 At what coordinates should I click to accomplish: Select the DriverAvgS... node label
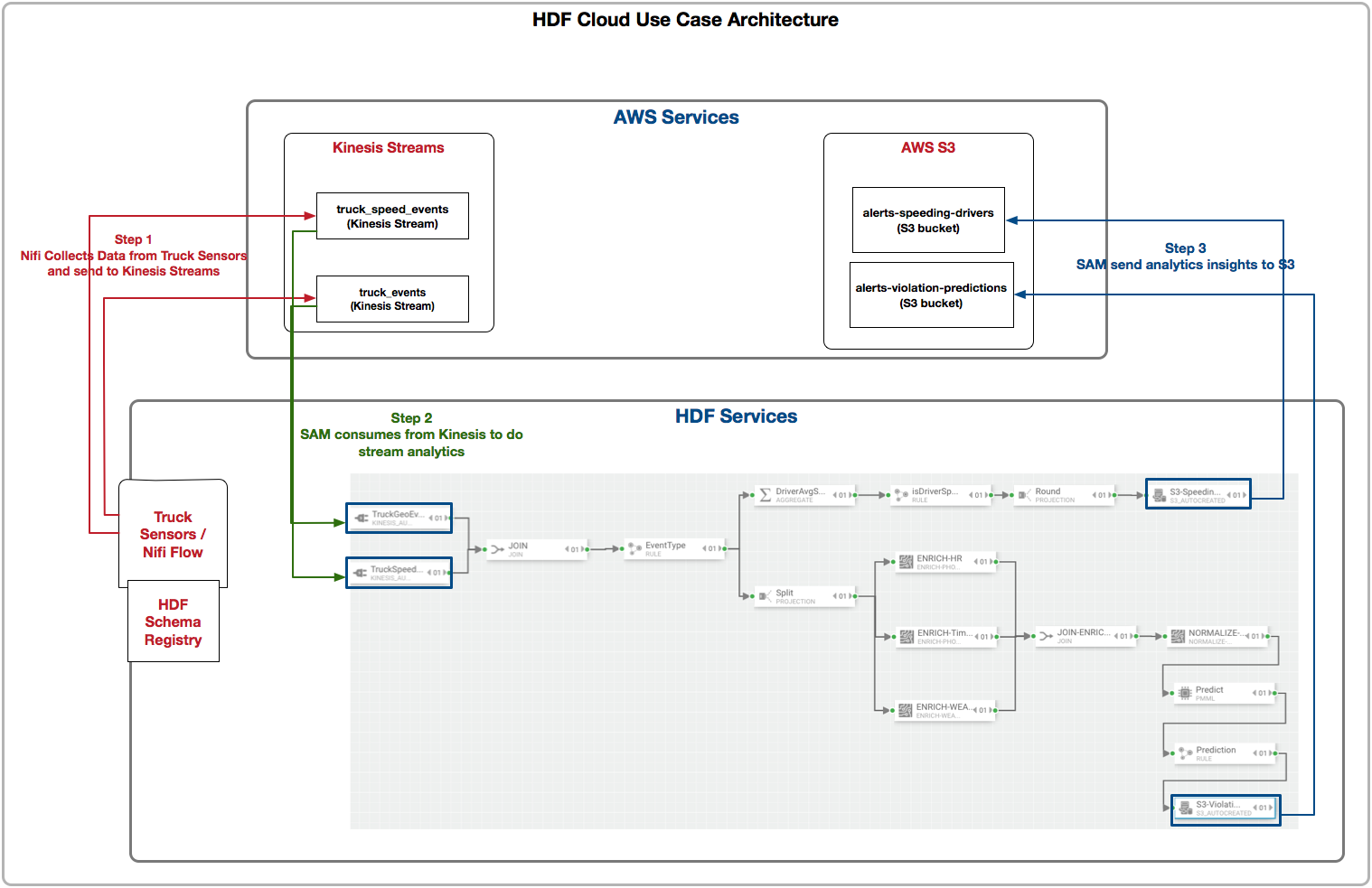801,491
